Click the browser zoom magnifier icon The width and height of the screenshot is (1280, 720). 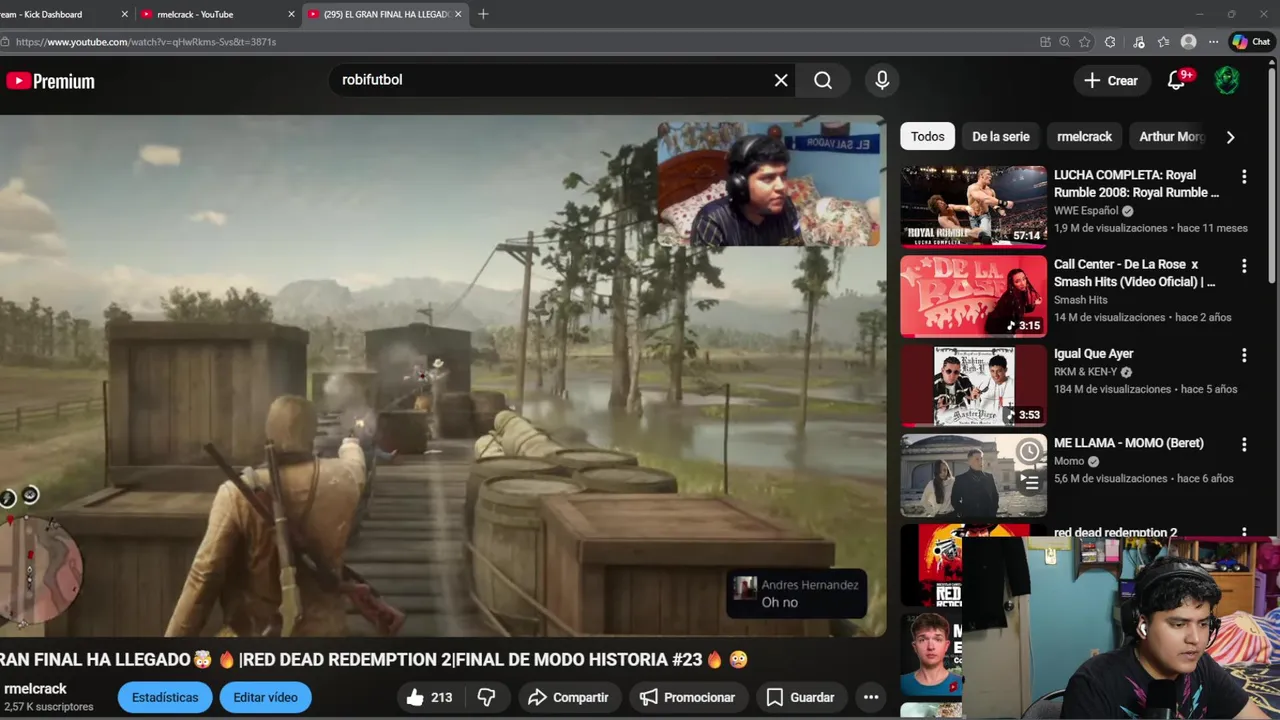(x=1065, y=42)
